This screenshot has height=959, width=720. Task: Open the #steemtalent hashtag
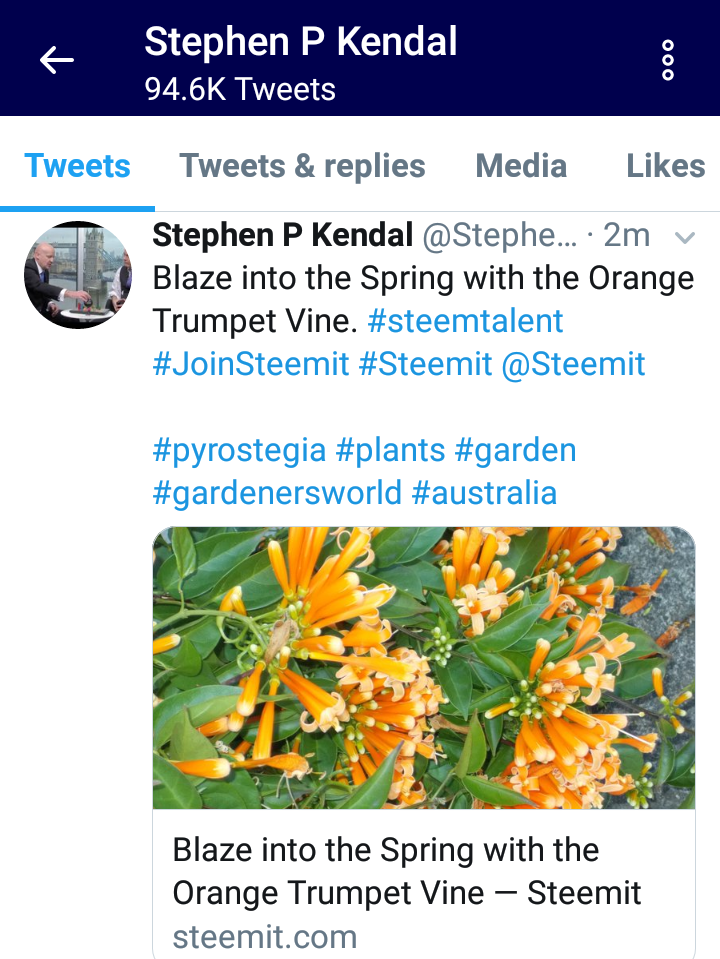[x=465, y=321]
